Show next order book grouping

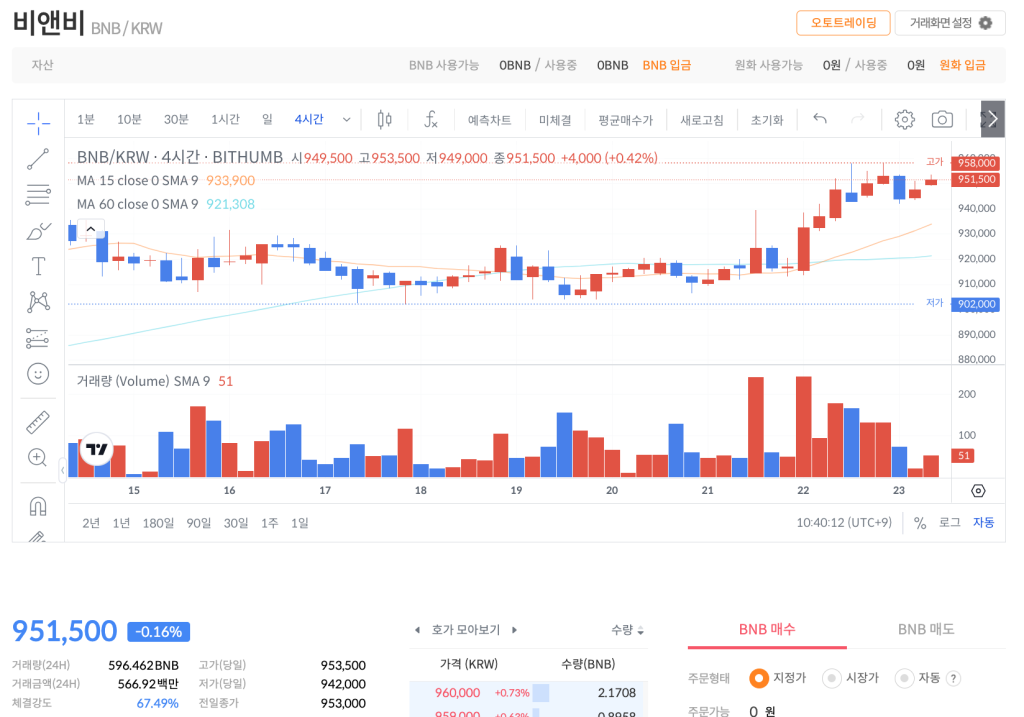515,630
